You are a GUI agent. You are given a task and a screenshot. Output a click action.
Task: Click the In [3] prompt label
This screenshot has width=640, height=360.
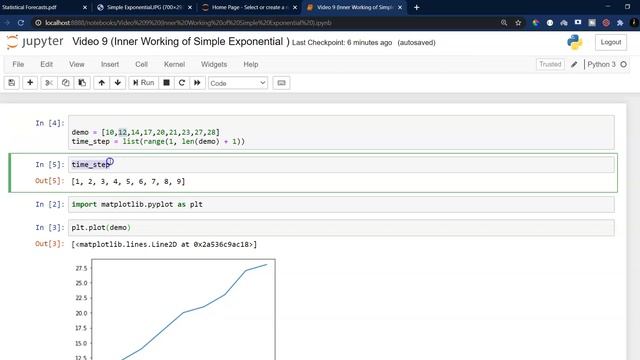[50, 227]
